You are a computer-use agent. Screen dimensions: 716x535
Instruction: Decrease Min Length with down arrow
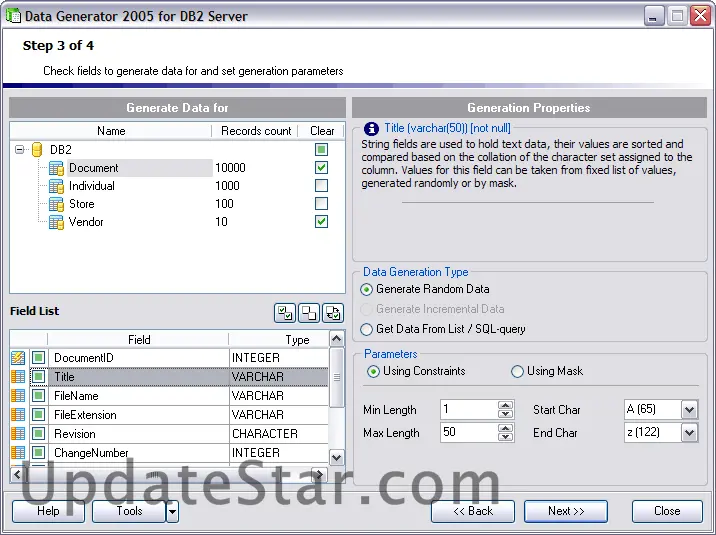tap(505, 414)
